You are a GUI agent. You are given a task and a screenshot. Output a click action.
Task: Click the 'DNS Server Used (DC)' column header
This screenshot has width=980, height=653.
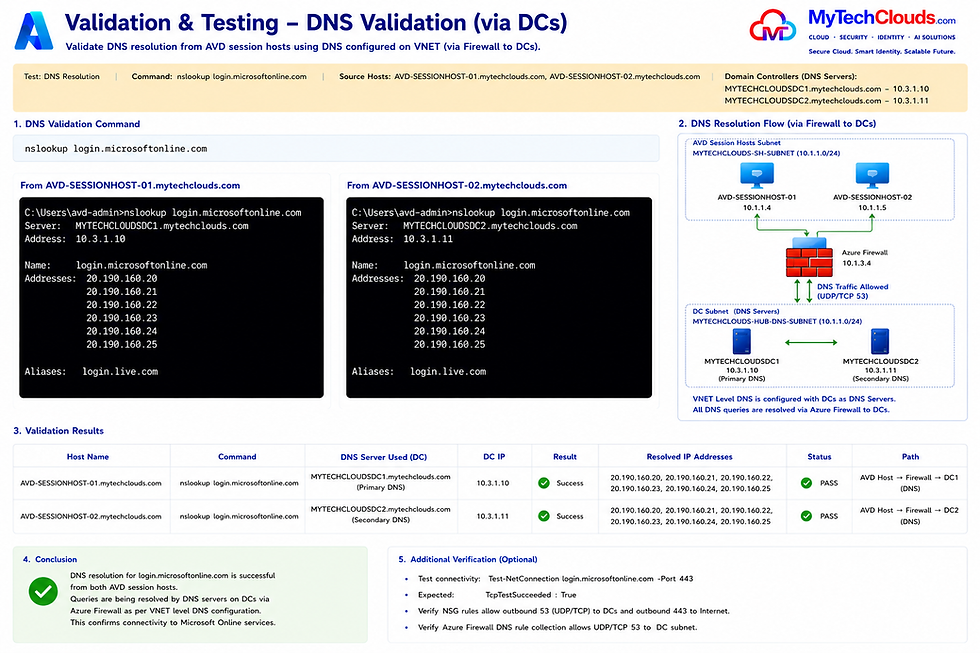384,457
